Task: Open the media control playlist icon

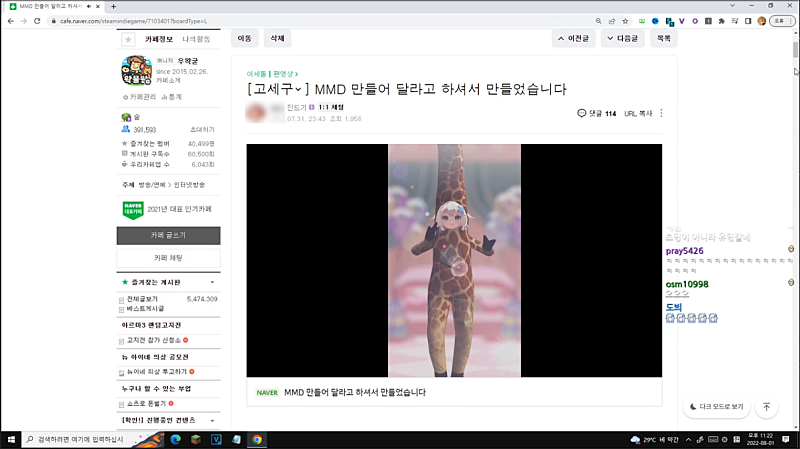Action: point(735,21)
